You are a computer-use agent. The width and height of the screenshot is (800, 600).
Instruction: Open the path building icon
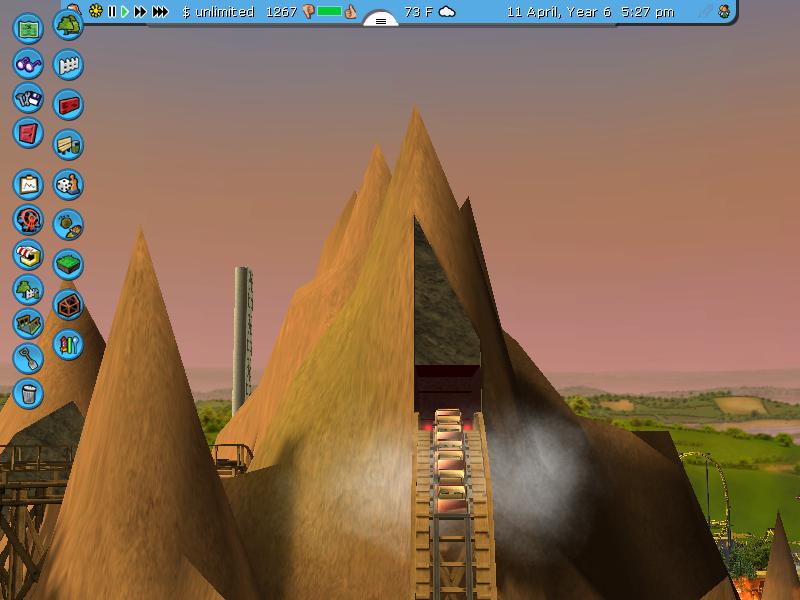28,323
